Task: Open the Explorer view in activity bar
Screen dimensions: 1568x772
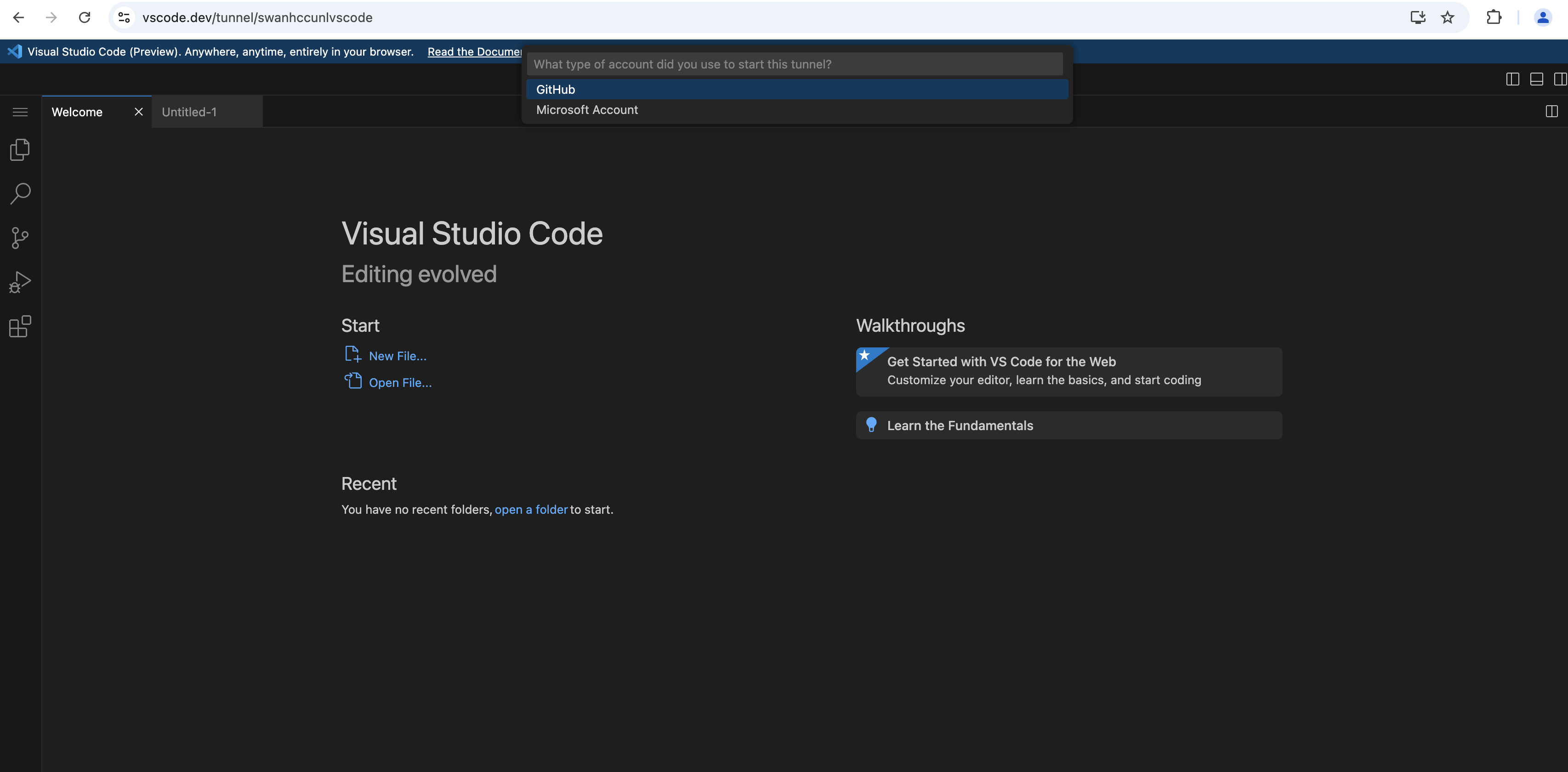Action: 20,150
